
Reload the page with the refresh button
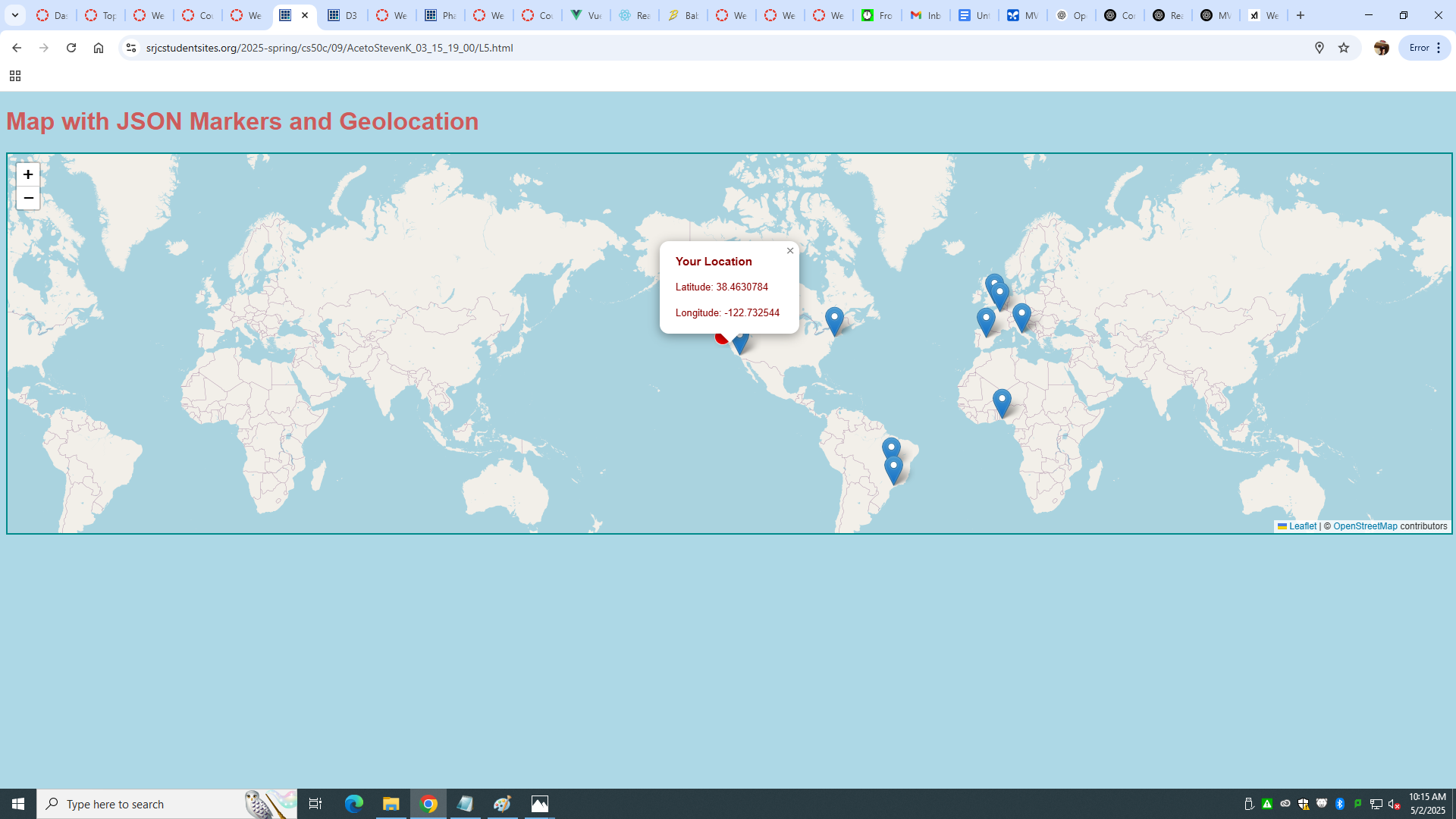[x=71, y=48]
